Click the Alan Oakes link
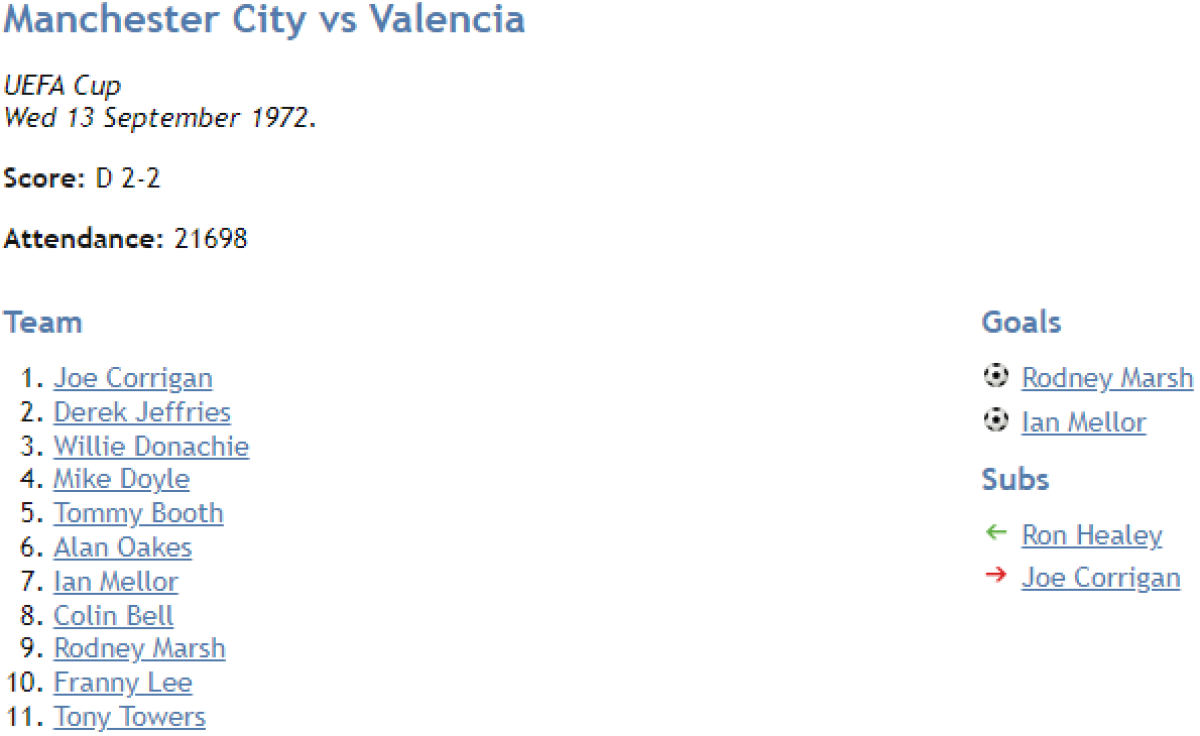This screenshot has height=736, width=1200. (122, 548)
